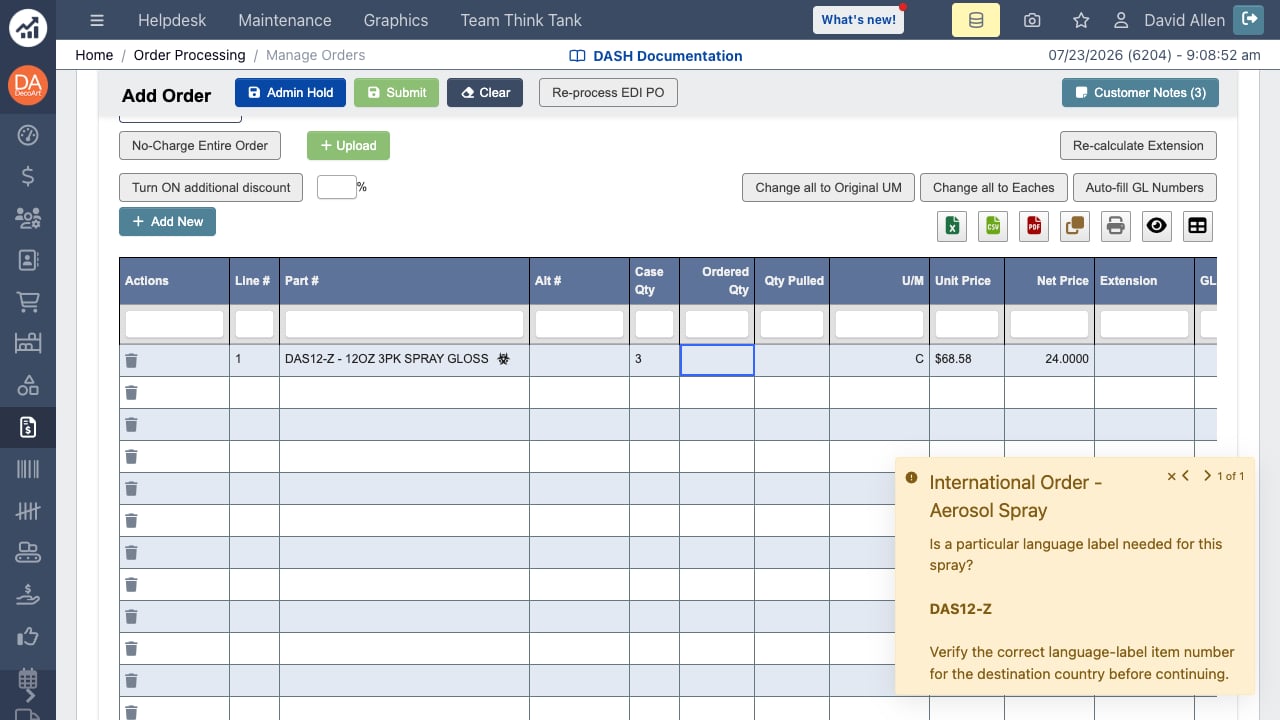Screen dimensions: 1280x720
Task: Turn ON additional discount
Action: pos(211,187)
